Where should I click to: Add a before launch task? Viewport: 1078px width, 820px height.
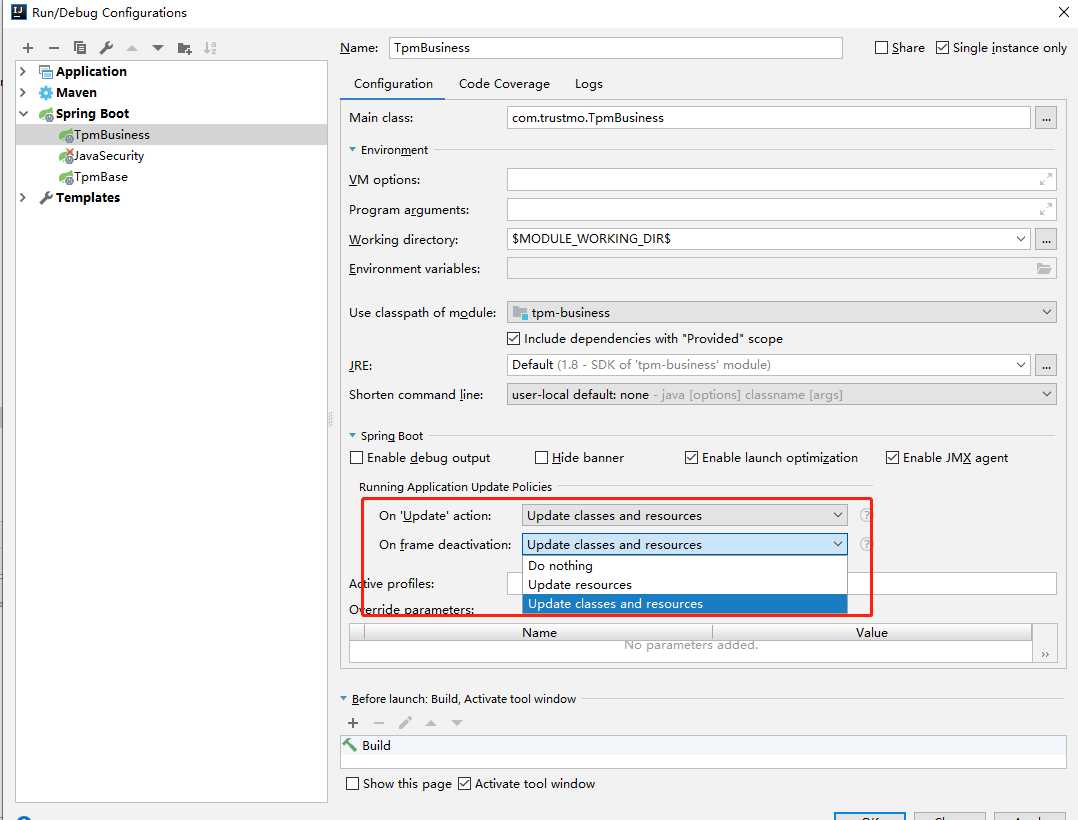tap(353, 723)
